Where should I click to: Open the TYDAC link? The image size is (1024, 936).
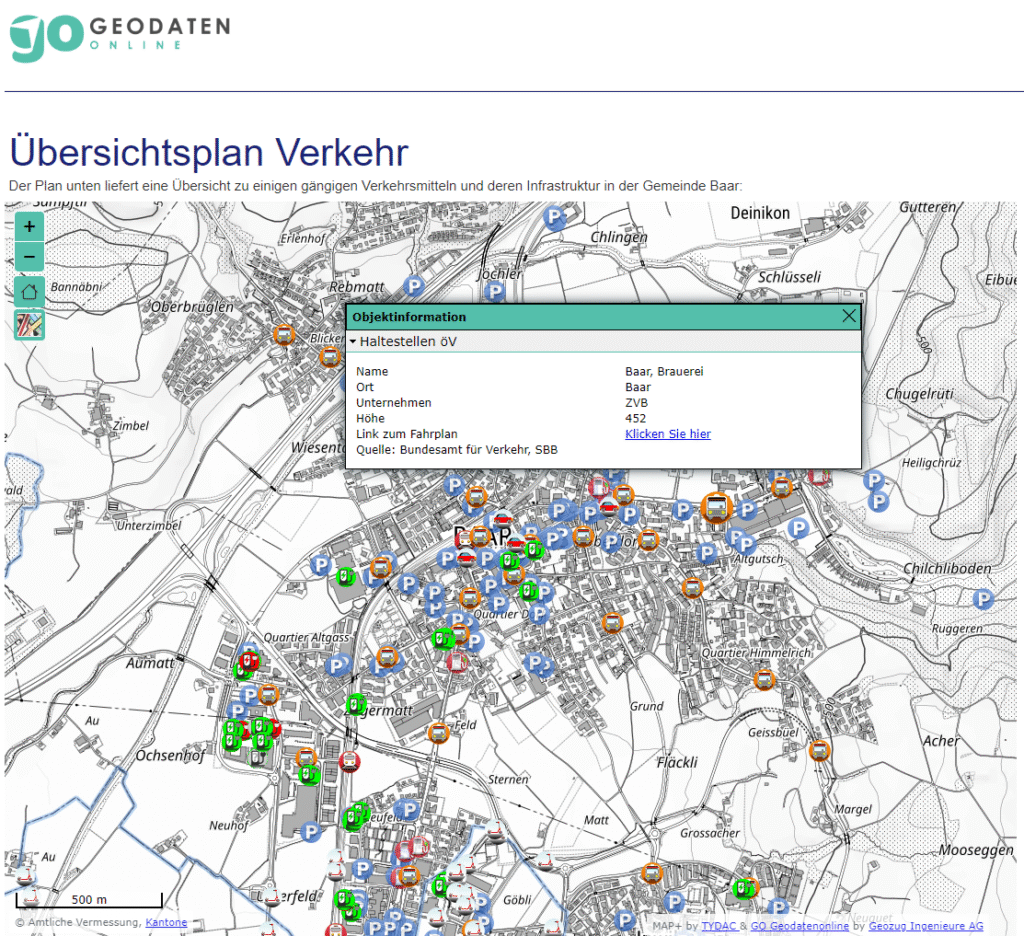coord(717,926)
